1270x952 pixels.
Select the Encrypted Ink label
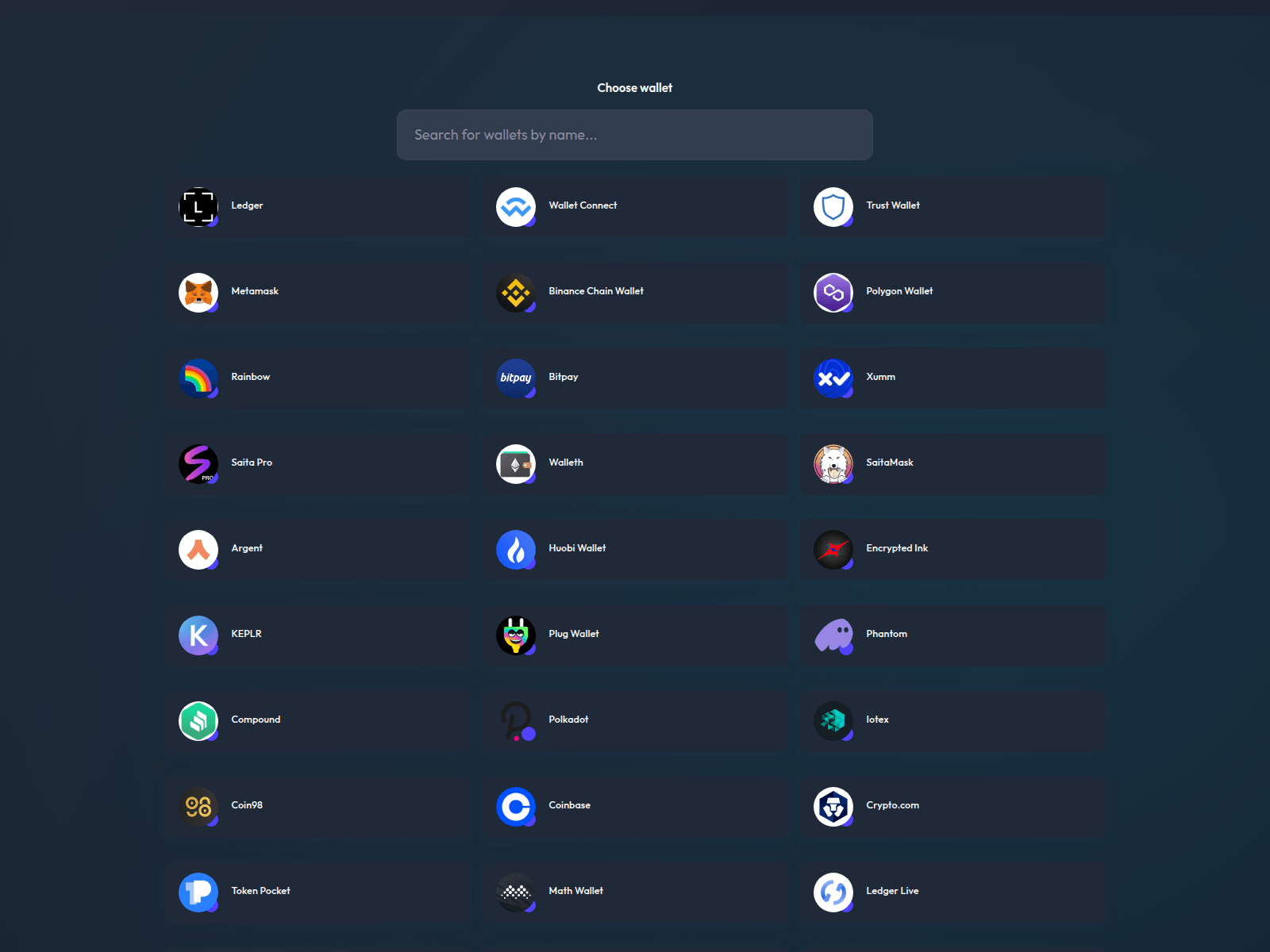tap(897, 548)
